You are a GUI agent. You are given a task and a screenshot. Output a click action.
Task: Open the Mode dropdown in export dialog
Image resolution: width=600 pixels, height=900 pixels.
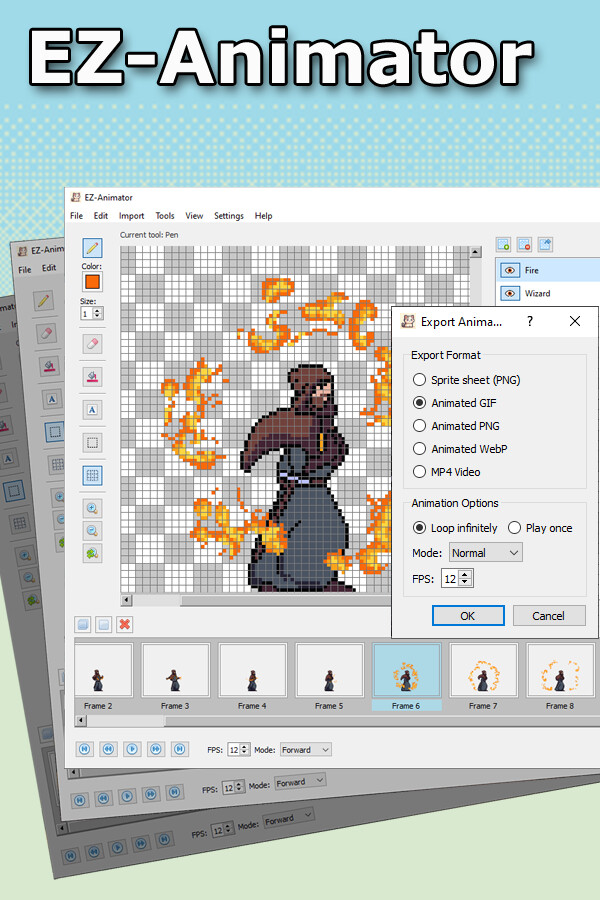click(485, 552)
